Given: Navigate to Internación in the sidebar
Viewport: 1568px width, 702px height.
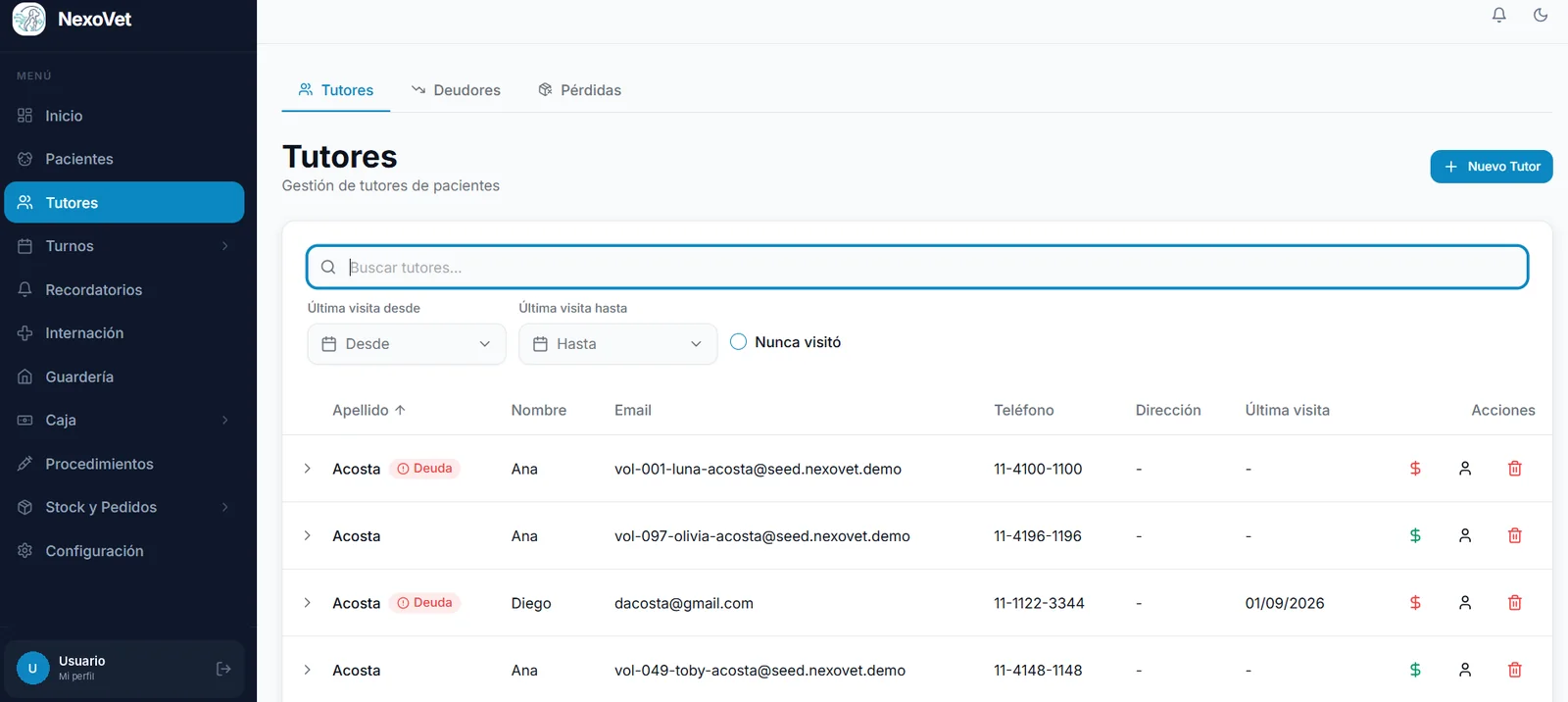Looking at the screenshot, I should (x=124, y=333).
